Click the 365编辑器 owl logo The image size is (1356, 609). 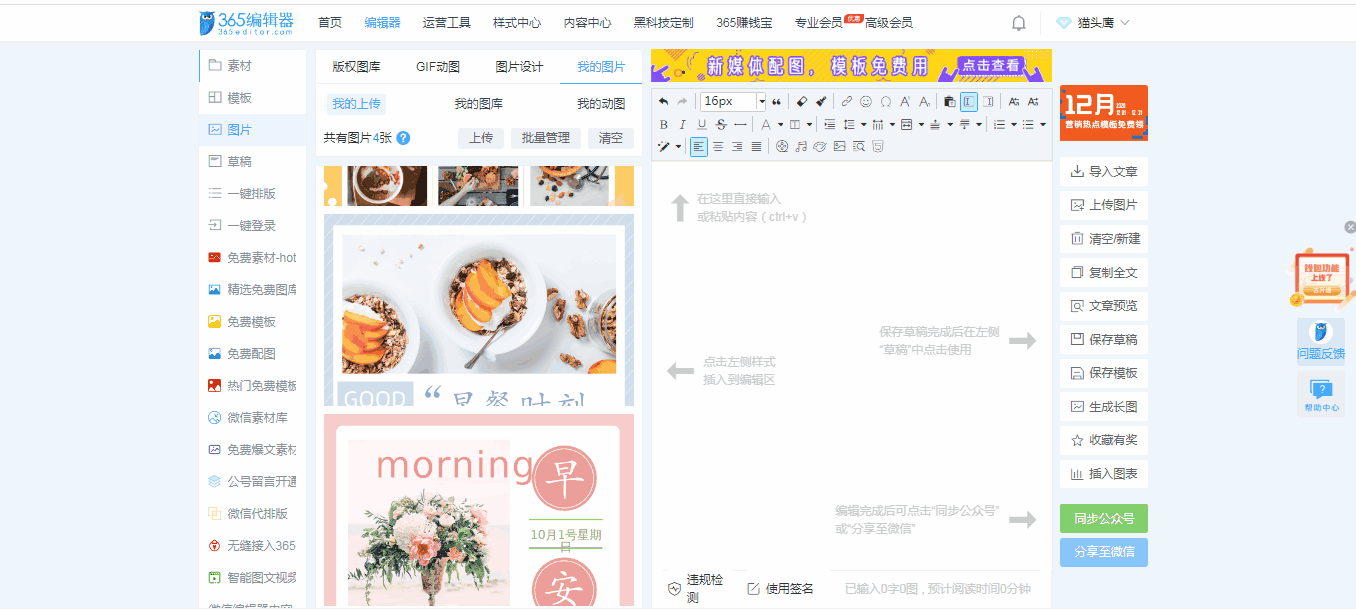click(x=247, y=22)
